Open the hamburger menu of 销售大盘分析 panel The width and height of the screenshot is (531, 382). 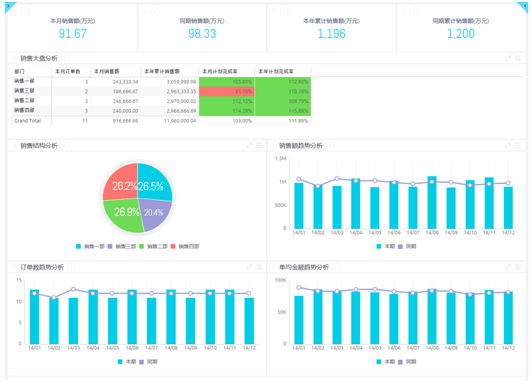pos(518,58)
